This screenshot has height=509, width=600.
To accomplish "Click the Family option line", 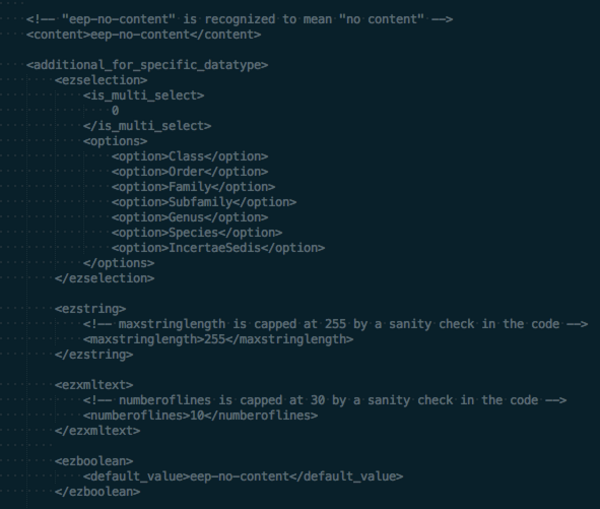I will pyautogui.click(x=193, y=187).
